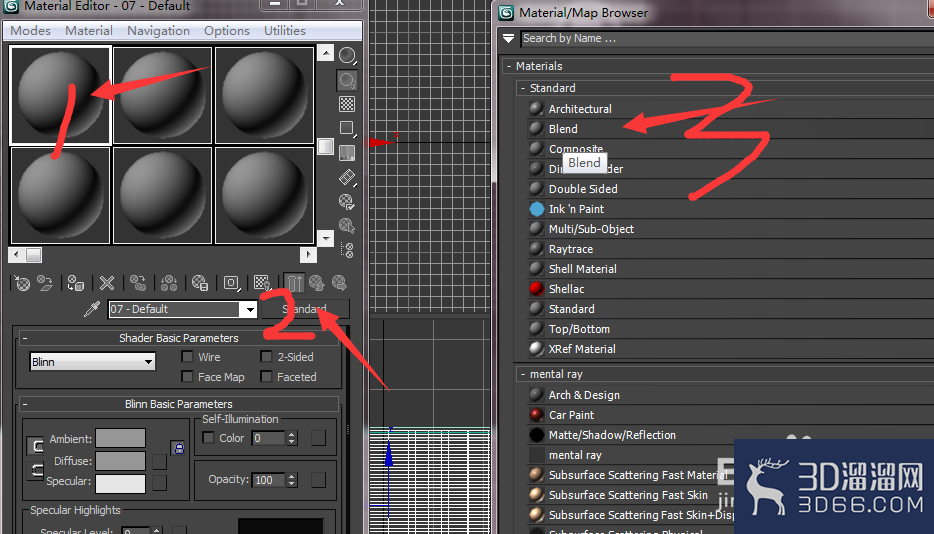Click the Specular map button
The image size is (934, 534).
point(159,483)
